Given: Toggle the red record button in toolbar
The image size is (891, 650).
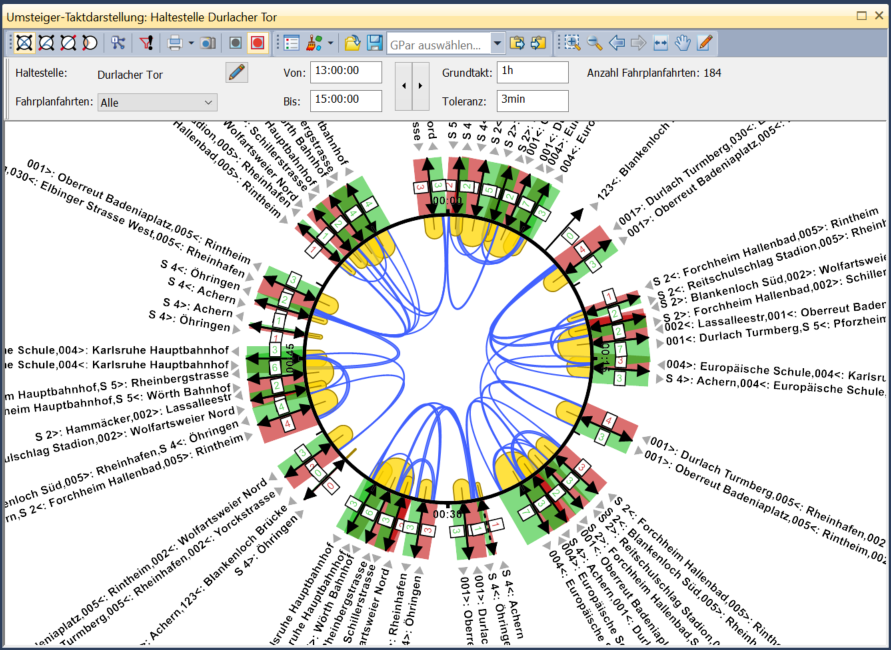Looking at the screenshot, I should pos(257,43).
